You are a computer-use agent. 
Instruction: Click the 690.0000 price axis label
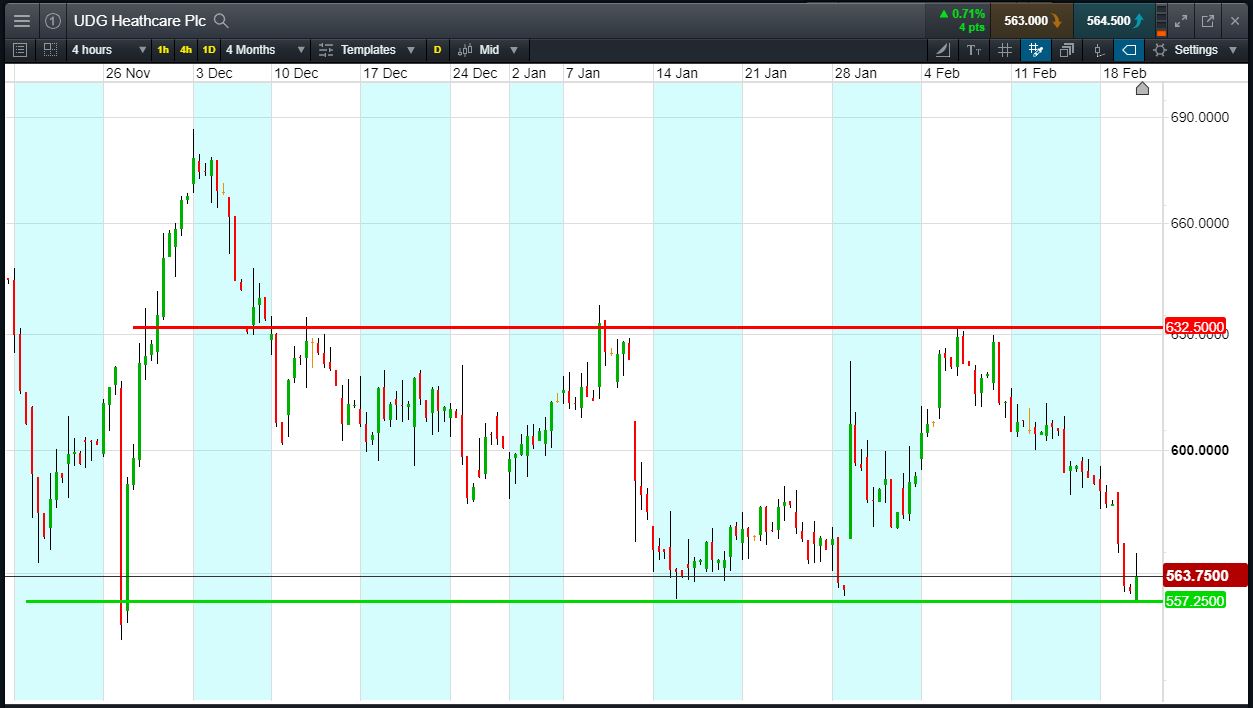tap(1199, 118)
